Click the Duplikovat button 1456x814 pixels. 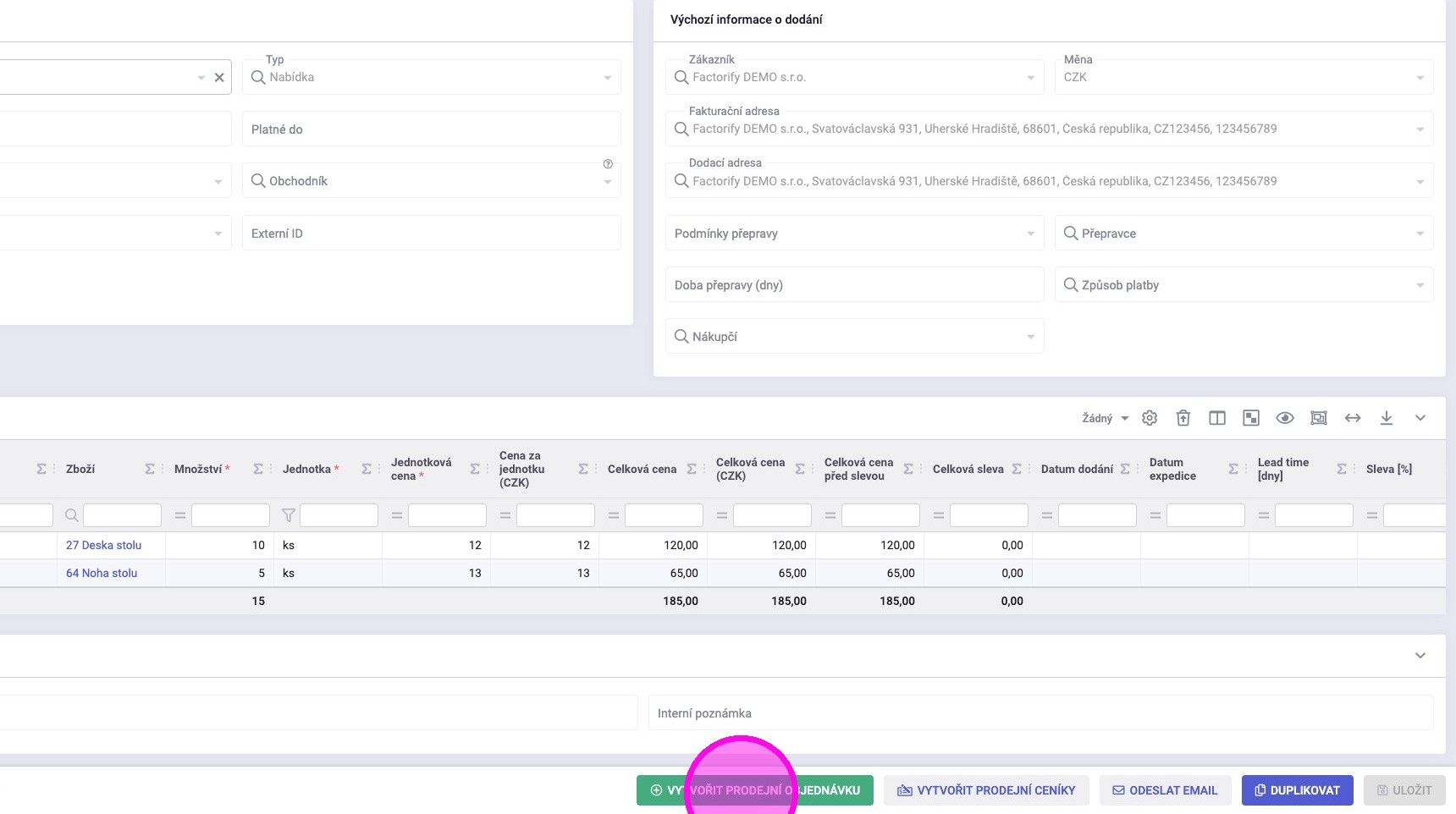(x=1297, y=790)
